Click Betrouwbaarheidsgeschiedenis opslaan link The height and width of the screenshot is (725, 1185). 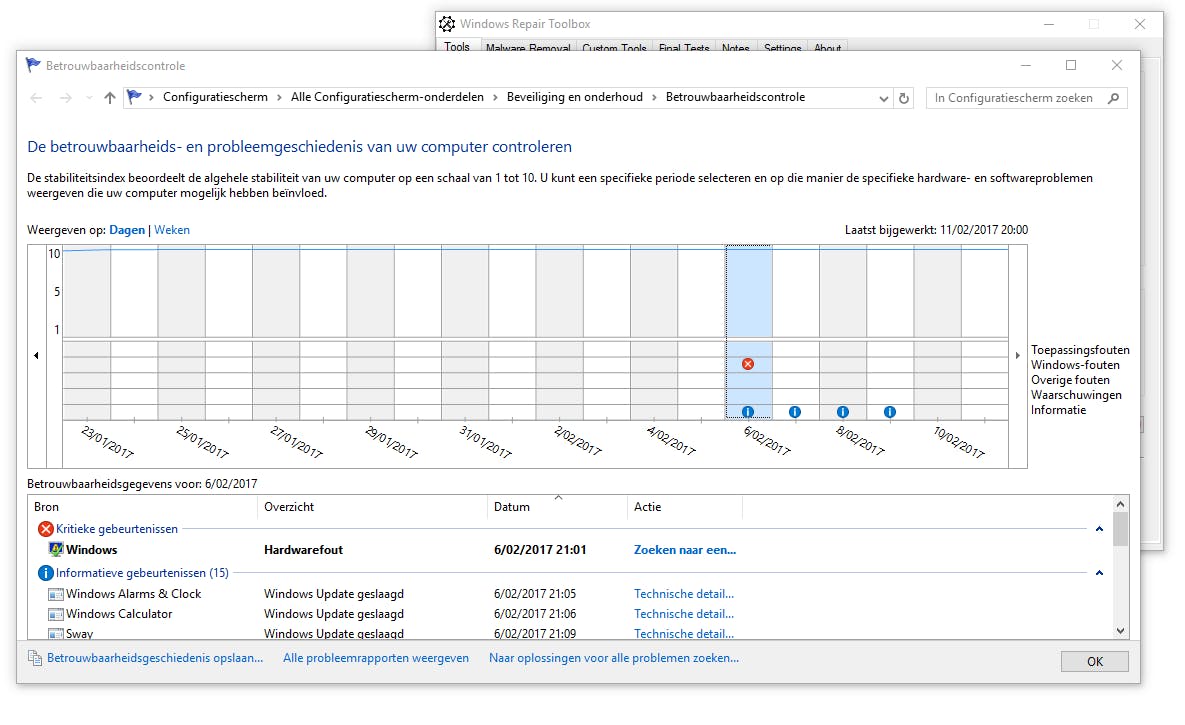pos(155,658)
